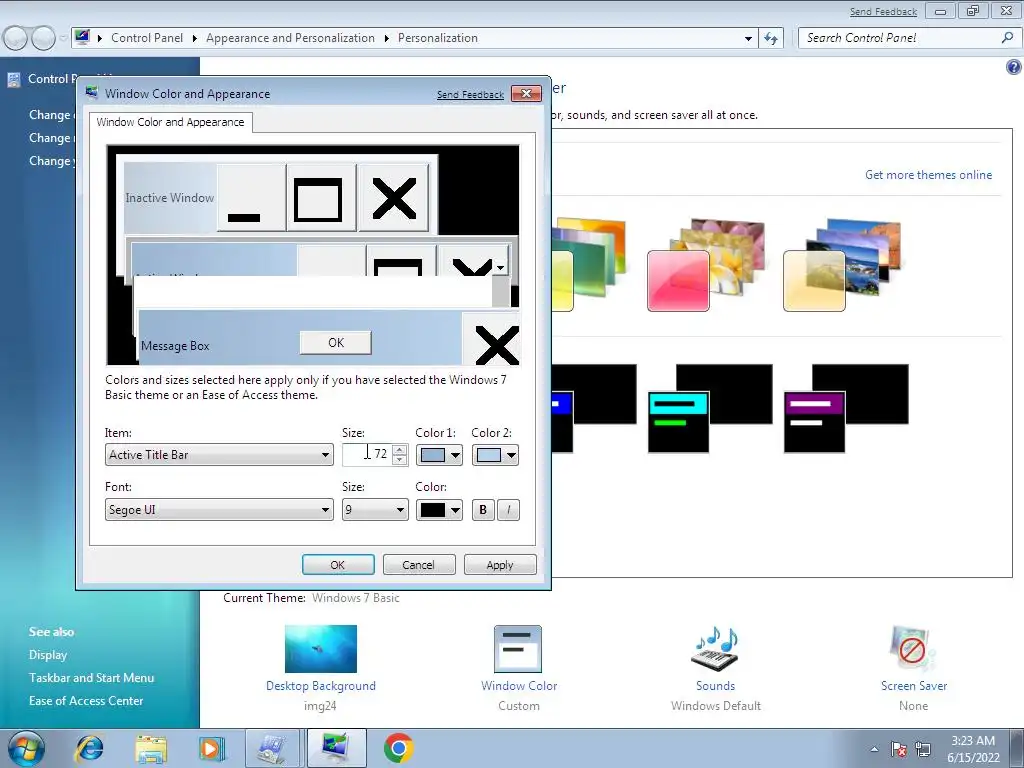Open Display link under See also
Screen dimensions: 1024x768
(48, 655)
